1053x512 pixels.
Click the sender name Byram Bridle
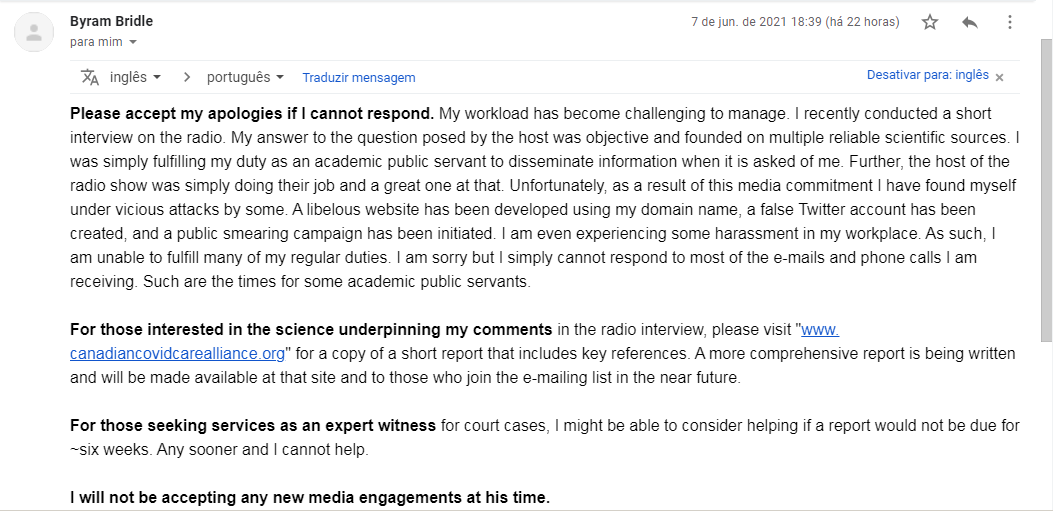[111, 22]
